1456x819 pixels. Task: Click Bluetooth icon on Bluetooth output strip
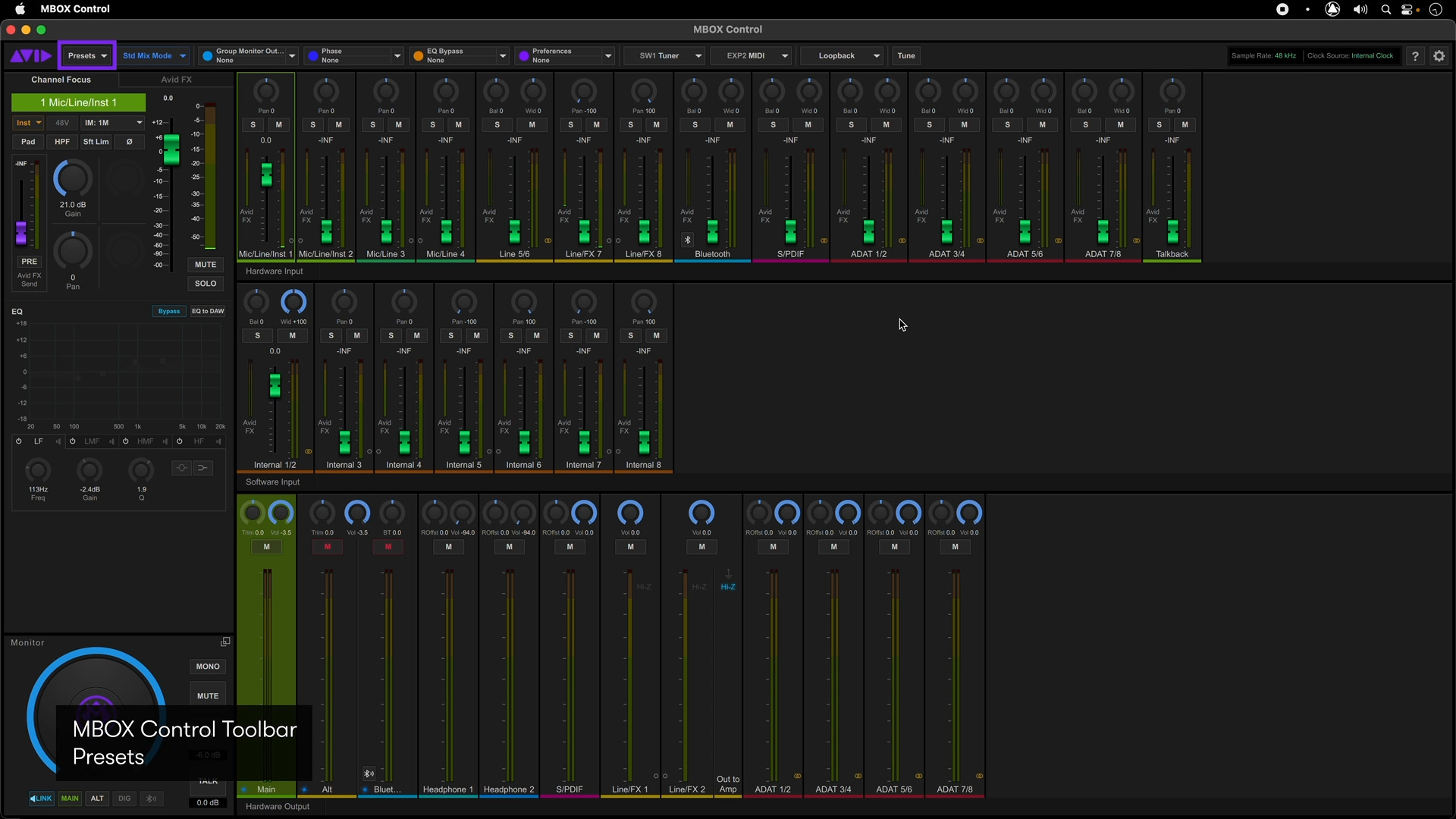coord(369,773)
